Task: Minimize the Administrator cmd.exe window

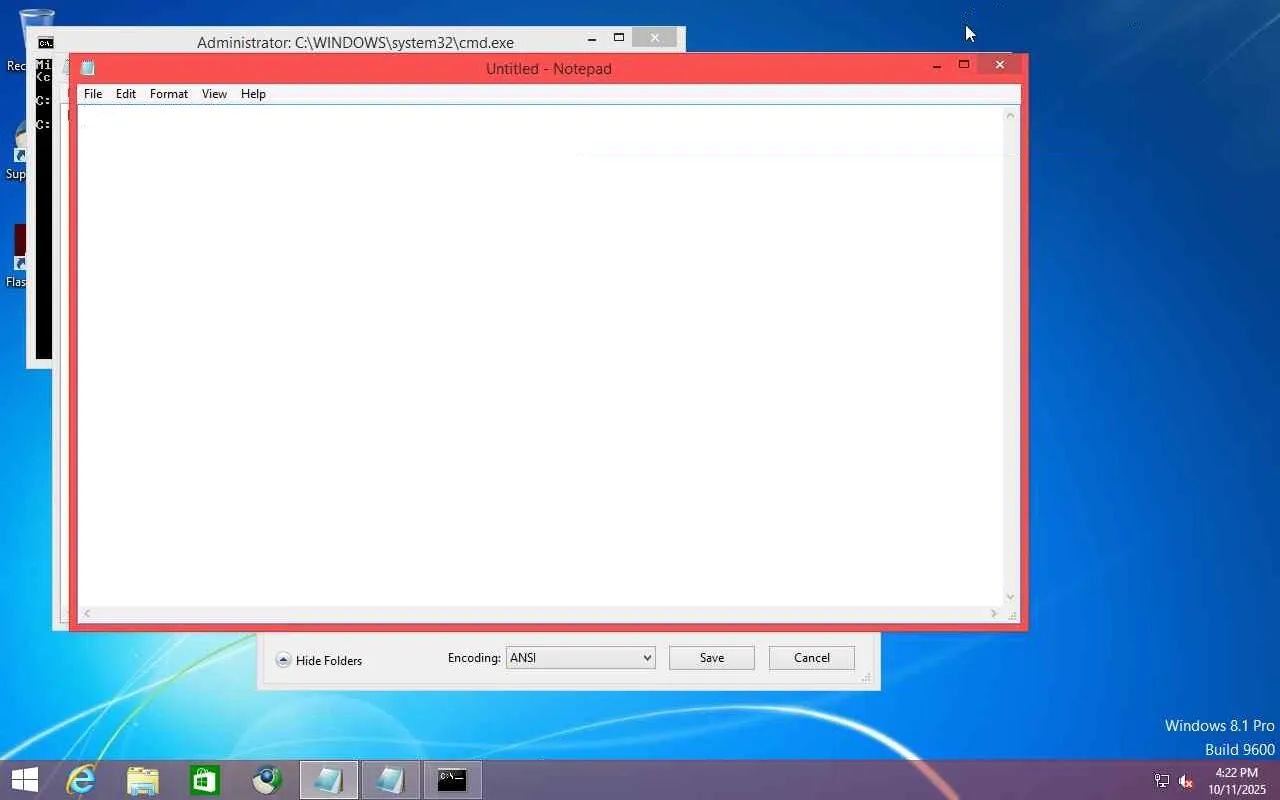Action: [592, 39]
